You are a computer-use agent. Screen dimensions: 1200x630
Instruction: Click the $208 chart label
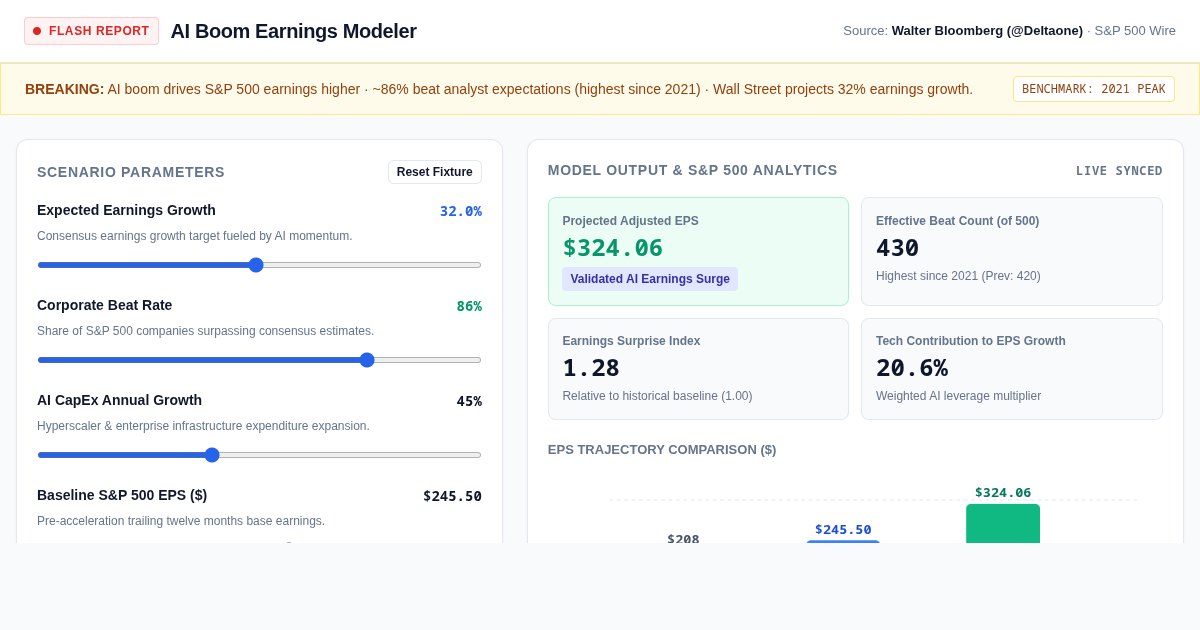click(x=683, y=539)
